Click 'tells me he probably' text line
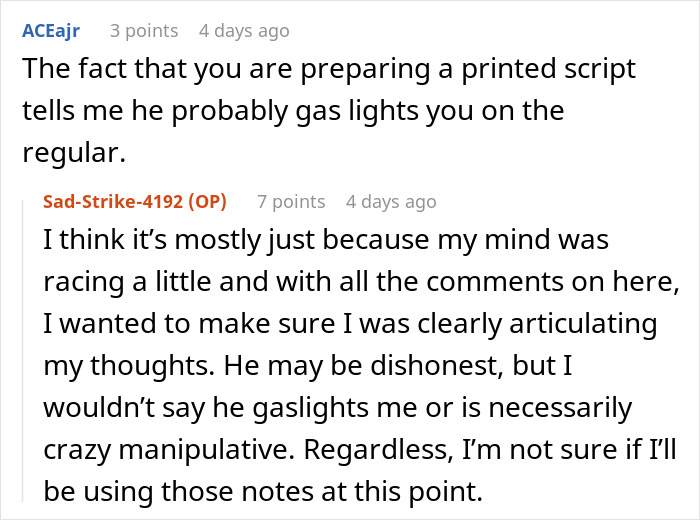Viewport: 700px width, 520px height. [155, 111]
